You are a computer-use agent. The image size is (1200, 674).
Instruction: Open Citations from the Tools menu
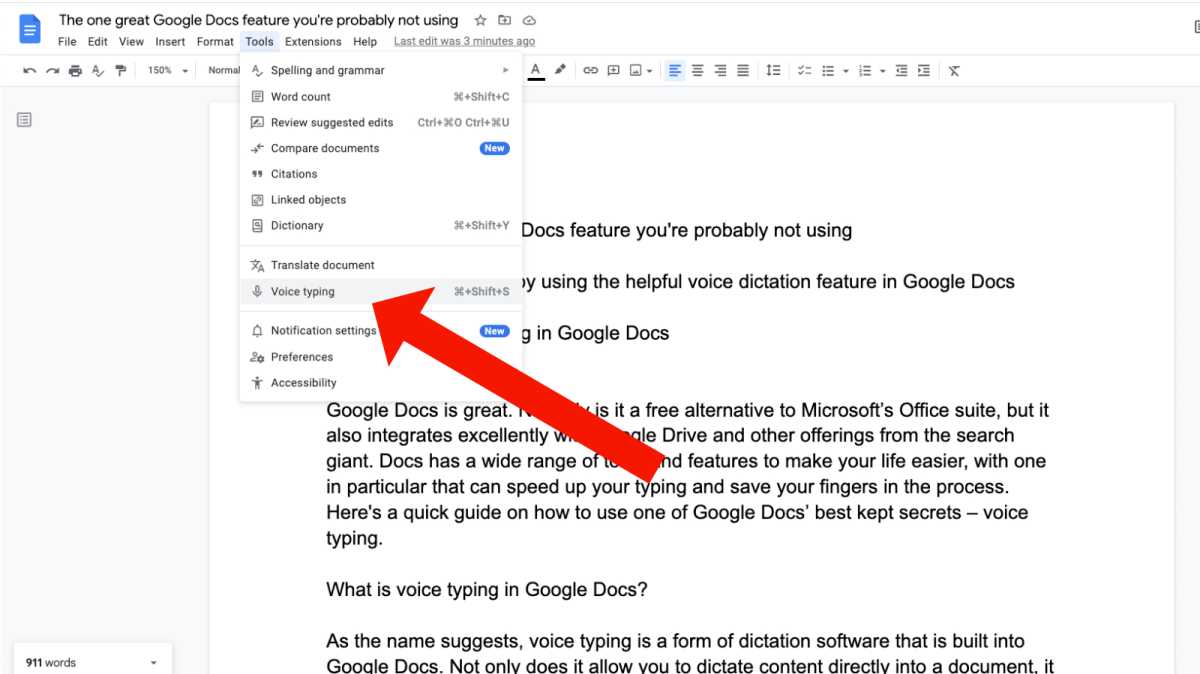(381, 174)
